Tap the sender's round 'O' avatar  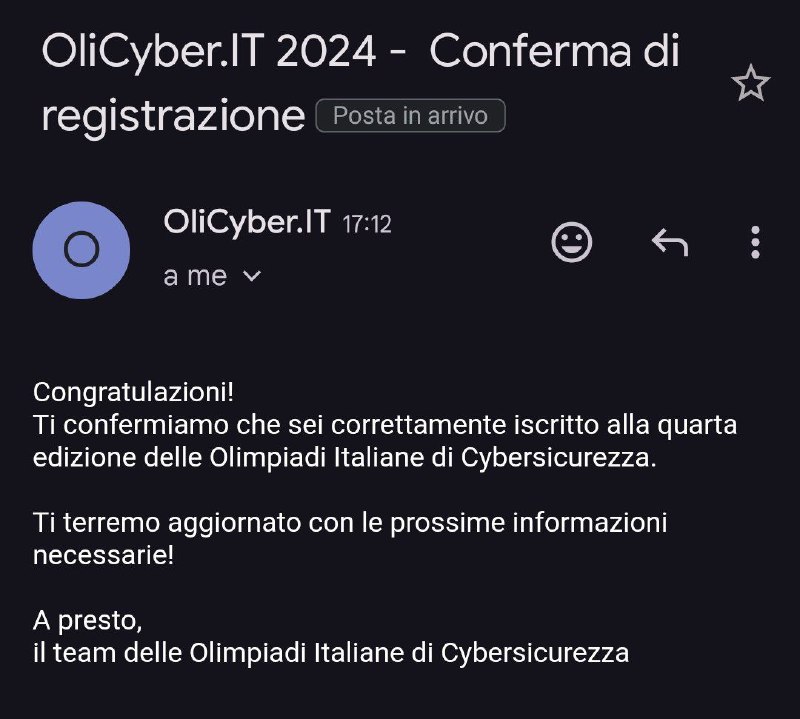tap(81, 250)
